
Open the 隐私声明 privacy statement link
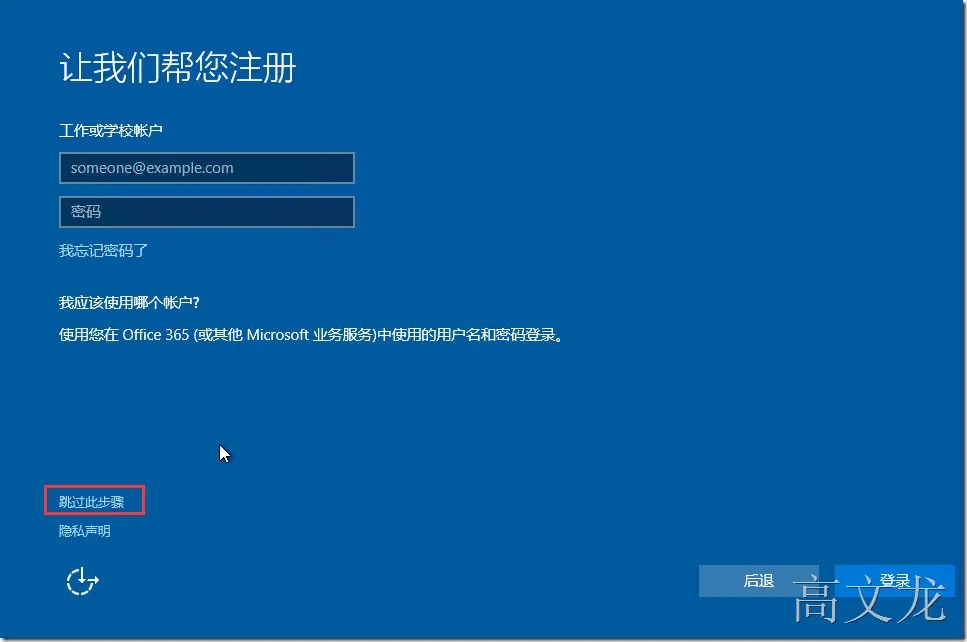(84, 531)
